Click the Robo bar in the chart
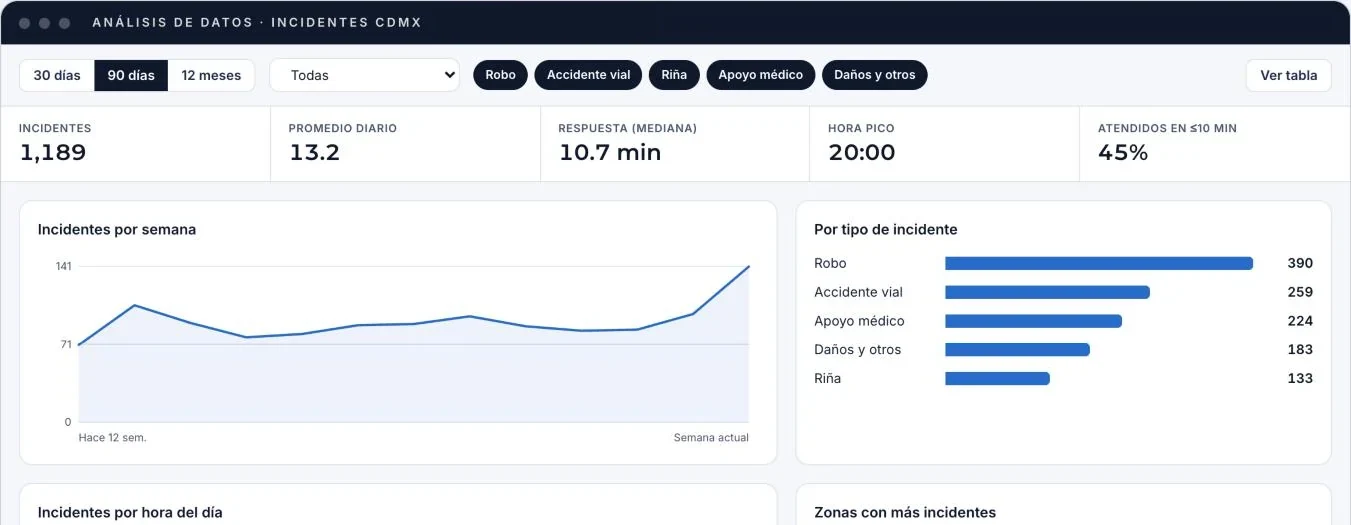 tap(1099, 263)
